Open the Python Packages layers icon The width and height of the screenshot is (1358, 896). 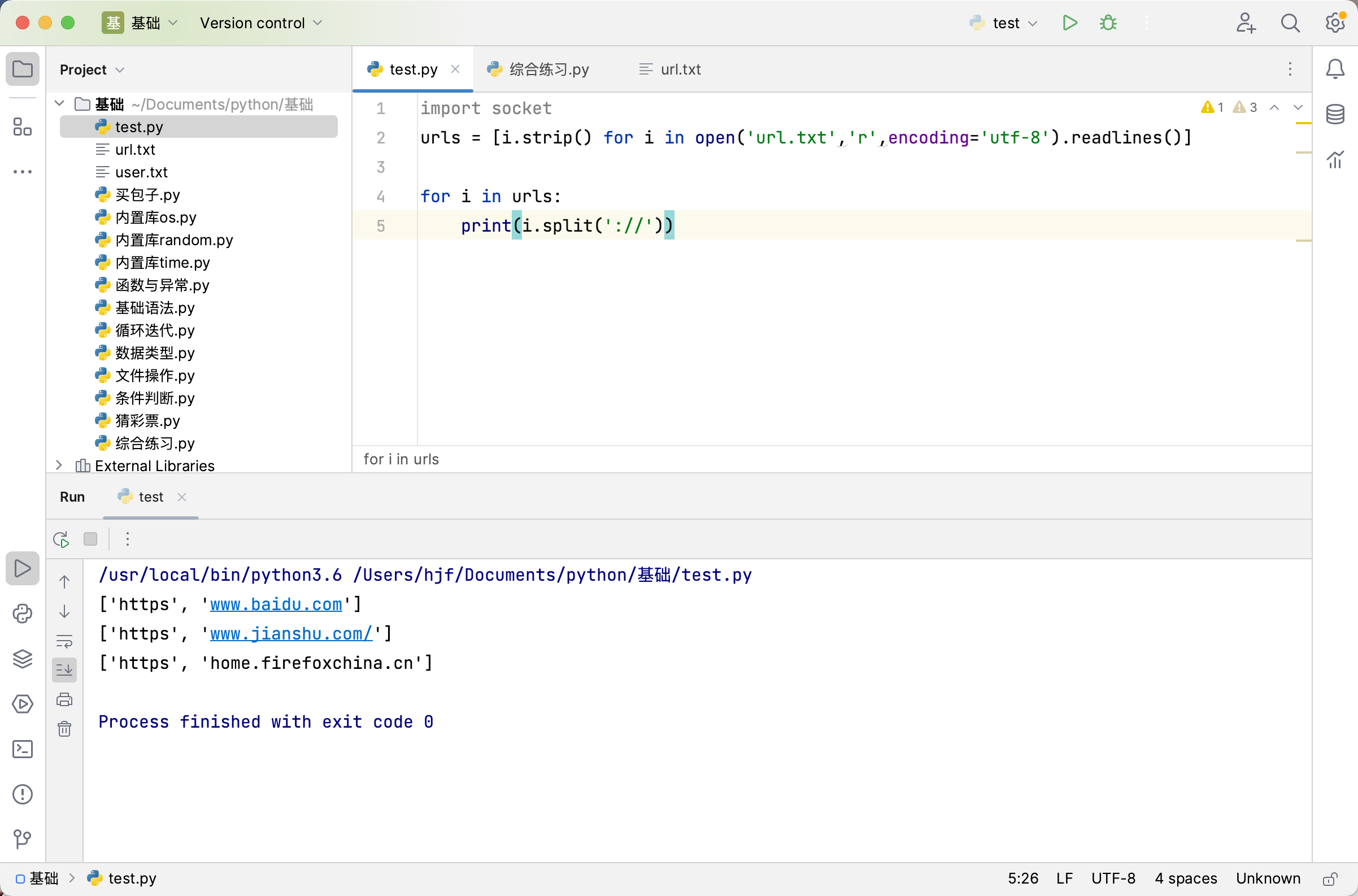pos(22,659)
